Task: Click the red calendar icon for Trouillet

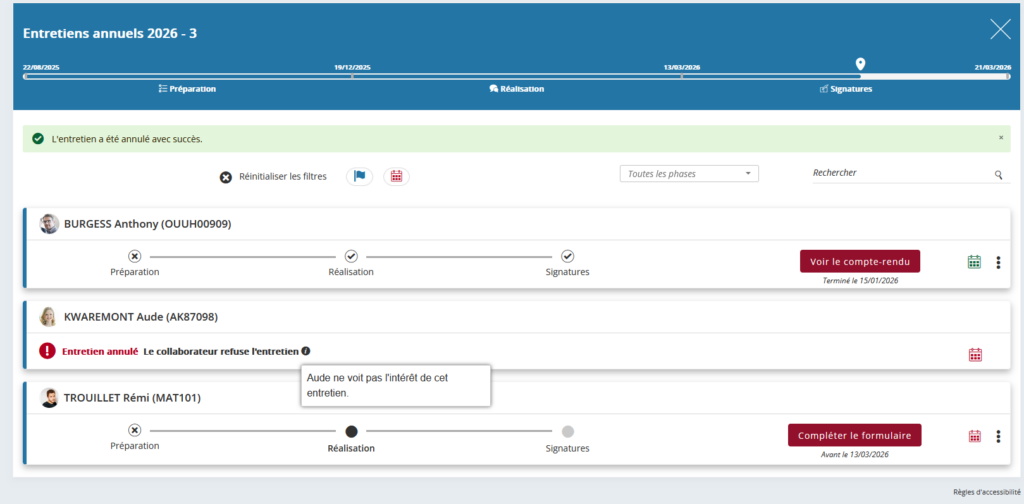Action: click(x=975, y=436)
